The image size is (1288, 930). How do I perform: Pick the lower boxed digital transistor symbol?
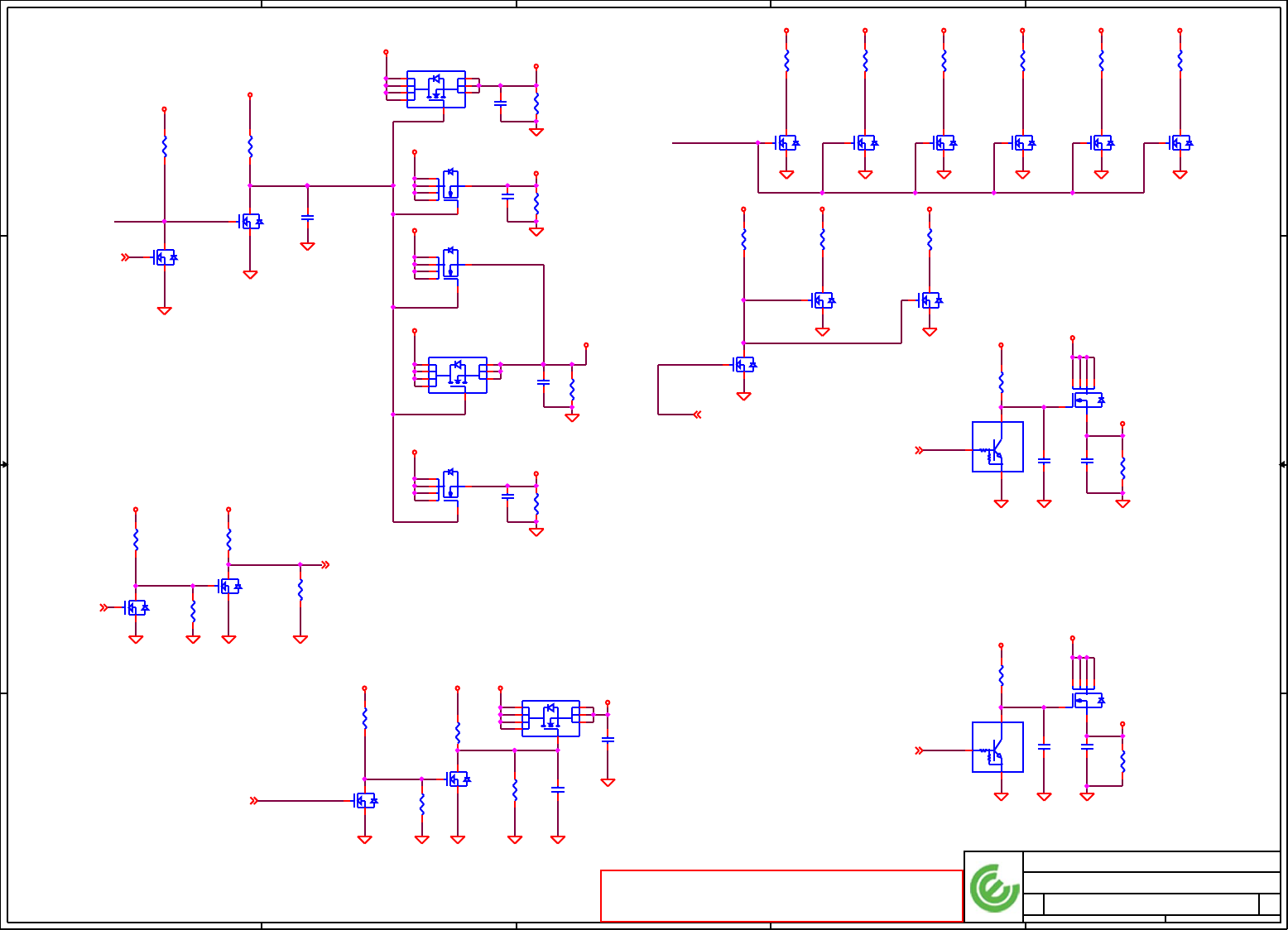997,747
